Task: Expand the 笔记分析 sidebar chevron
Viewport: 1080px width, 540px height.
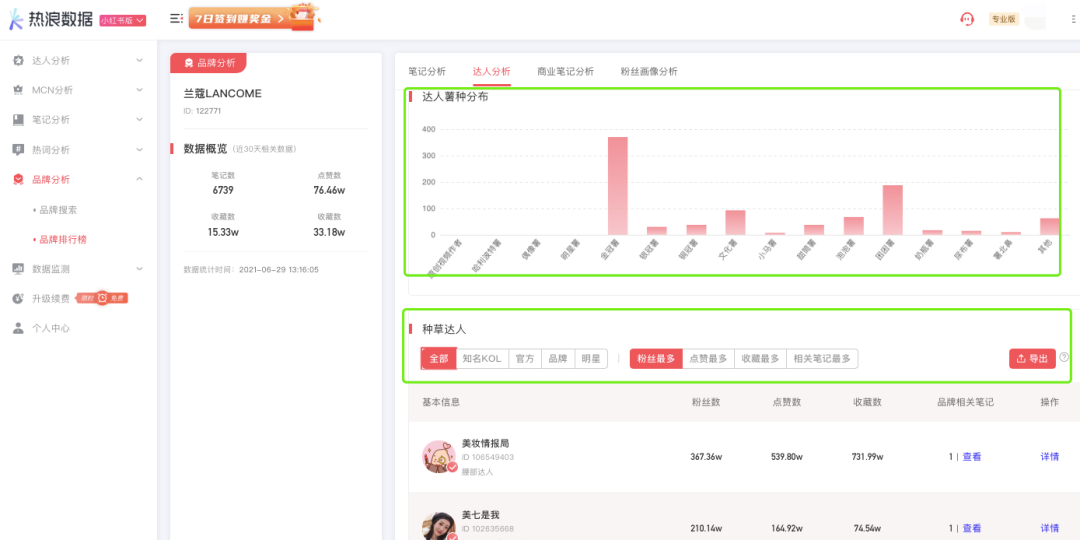Action: point(140,120)
